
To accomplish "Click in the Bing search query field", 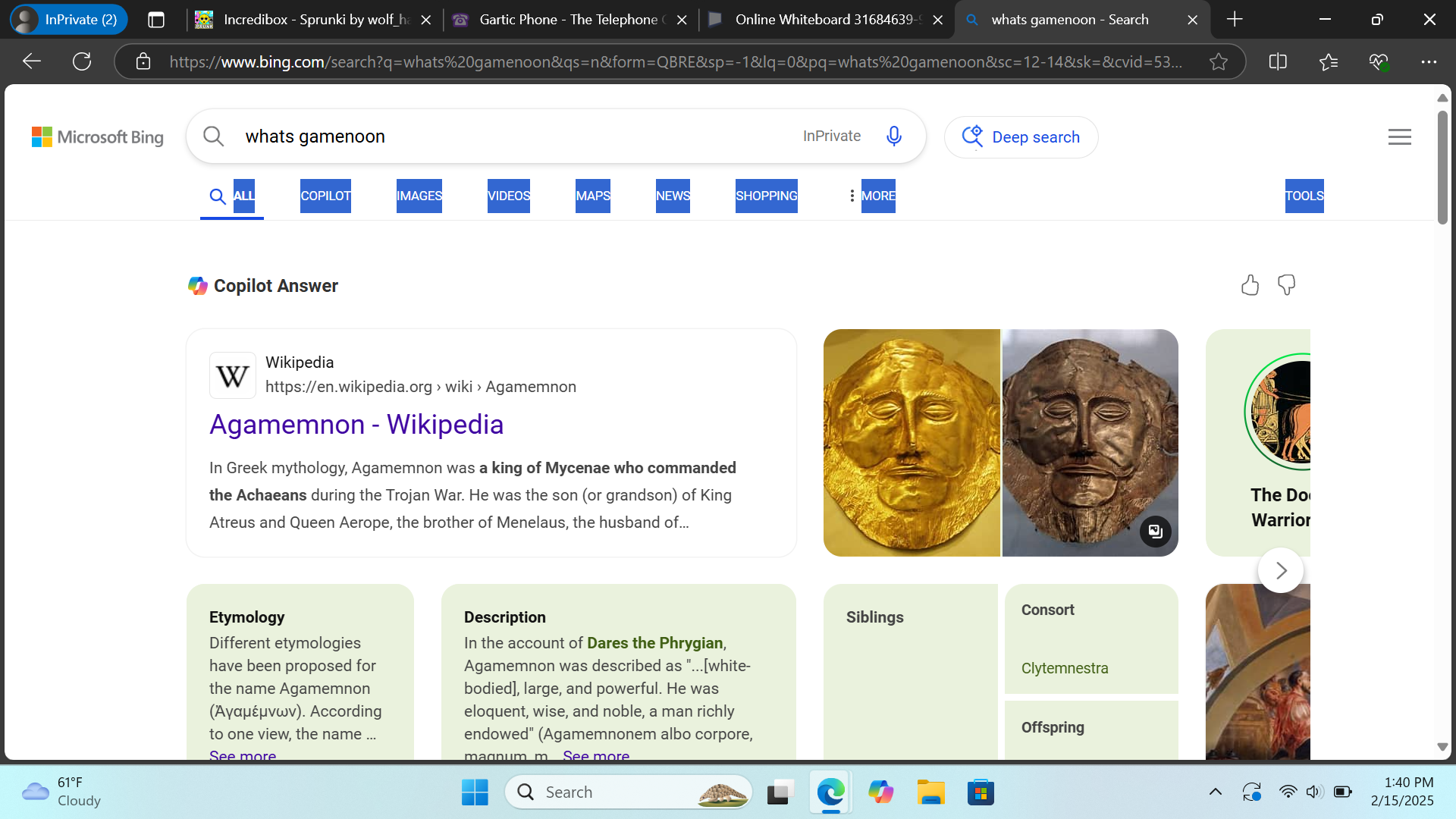I will pyautogui.click(x=516, y=136).
